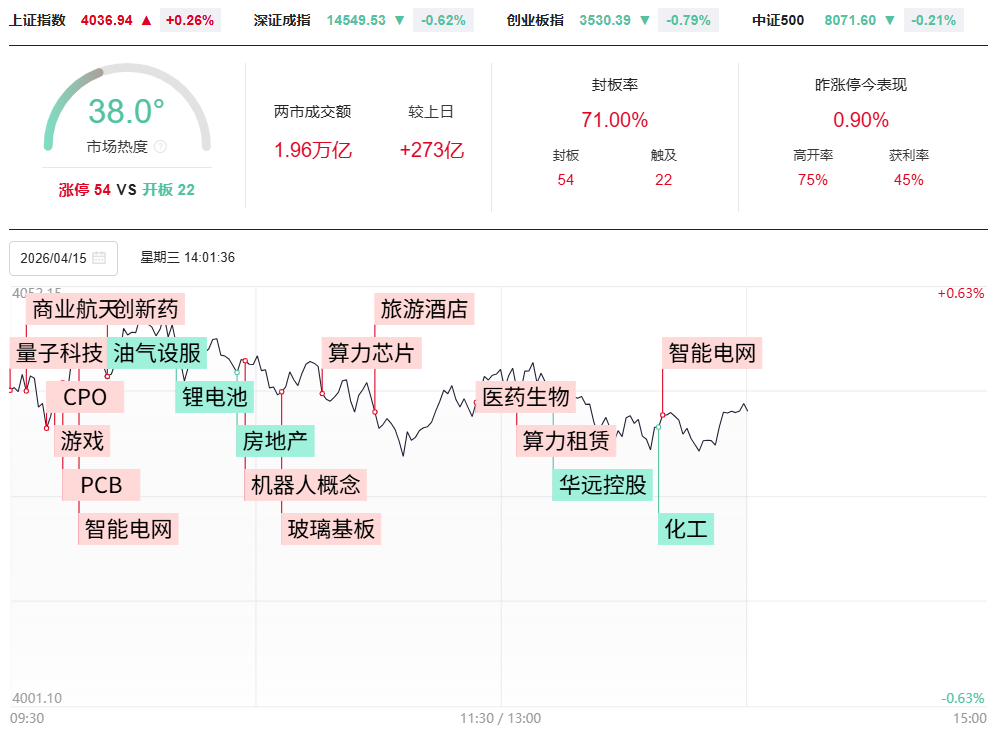The image size is (998, 739).
Task: Select the green 华远控股 marker
Action: coord(603,485)
